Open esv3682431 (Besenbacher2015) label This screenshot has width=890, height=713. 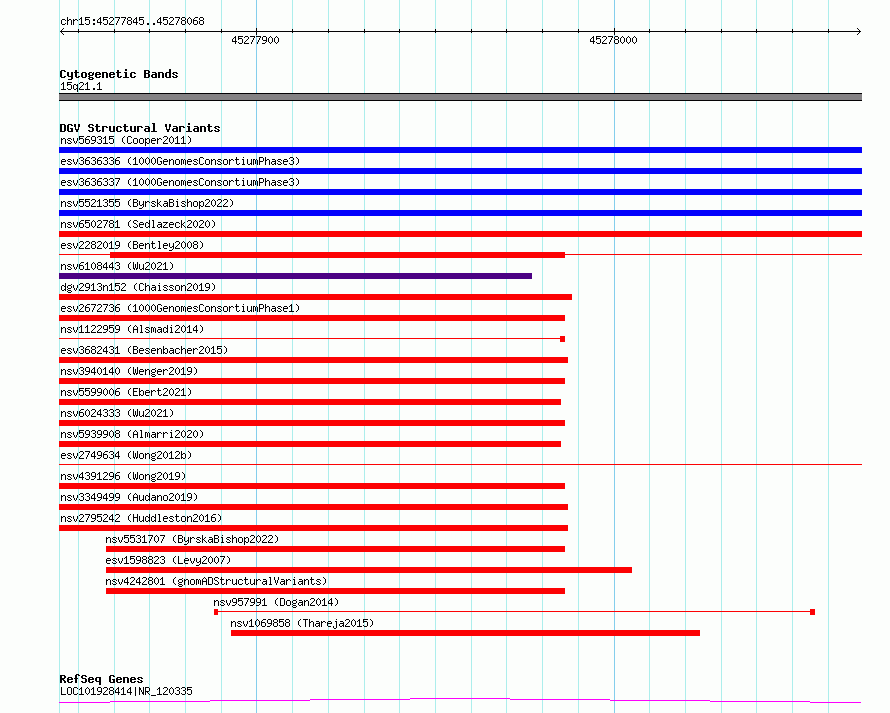(144, 350)
